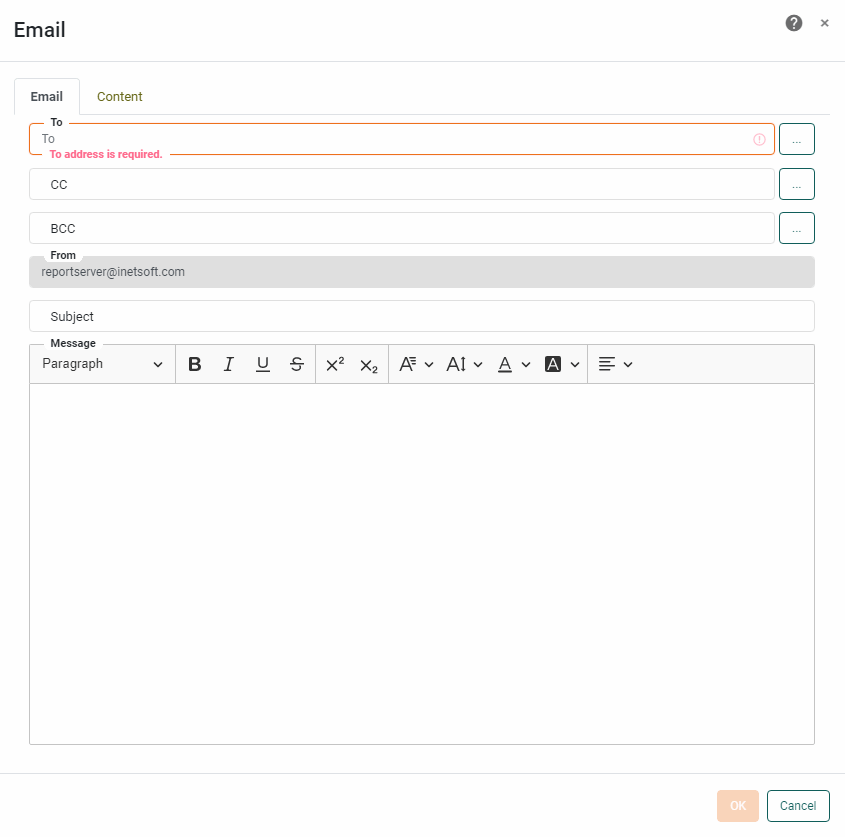
Task: Open the background highlight color dropdown
Action: tap(560, 363)
